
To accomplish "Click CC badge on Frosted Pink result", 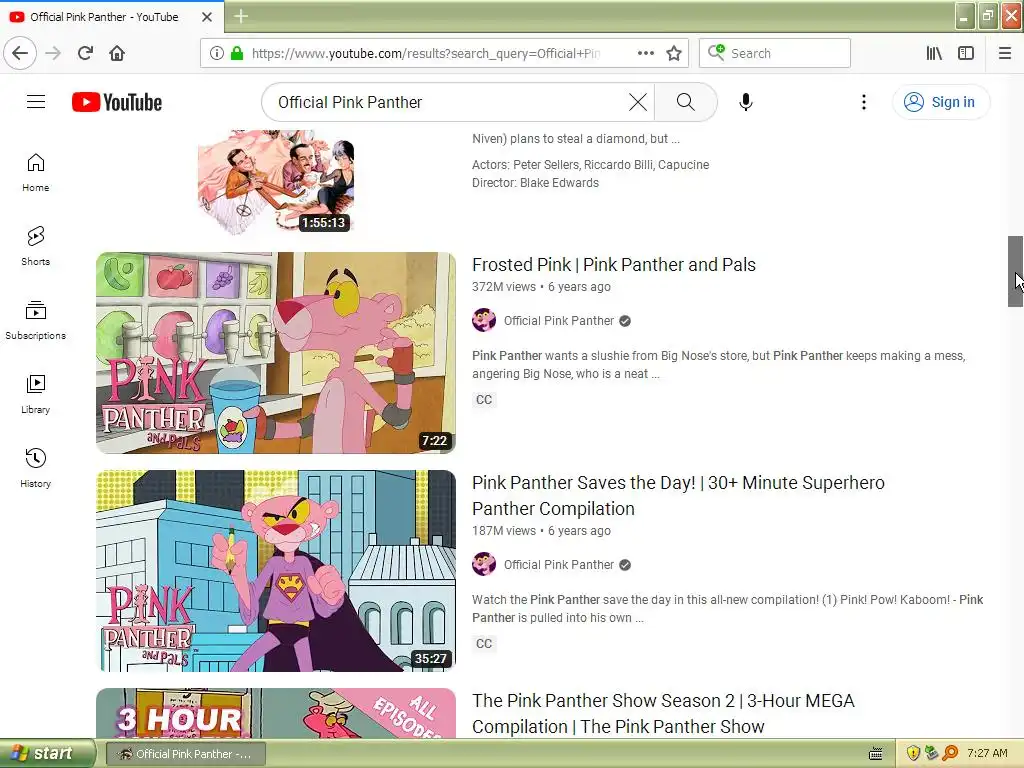I will click(x=484, y=400).
